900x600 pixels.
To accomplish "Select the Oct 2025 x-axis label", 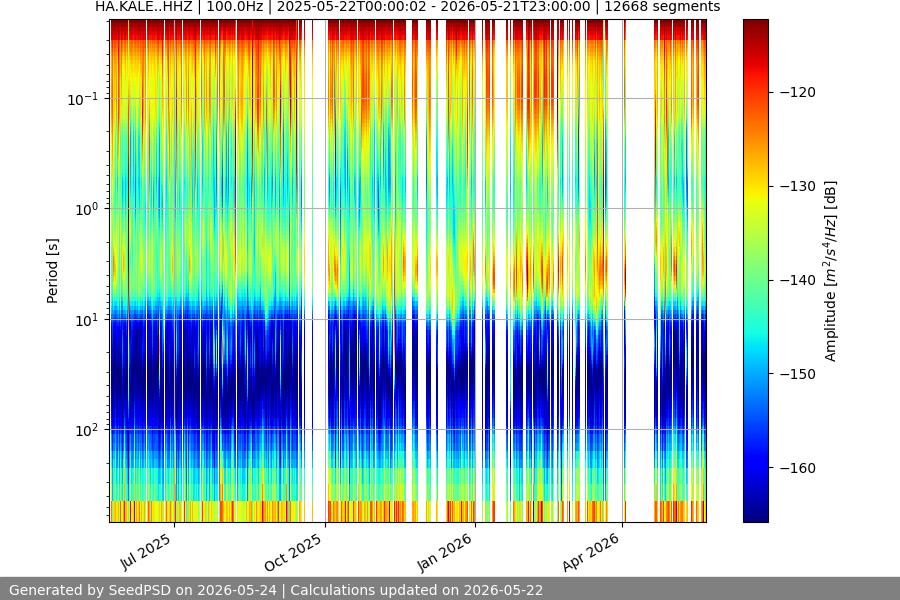I will pos(293,553).
